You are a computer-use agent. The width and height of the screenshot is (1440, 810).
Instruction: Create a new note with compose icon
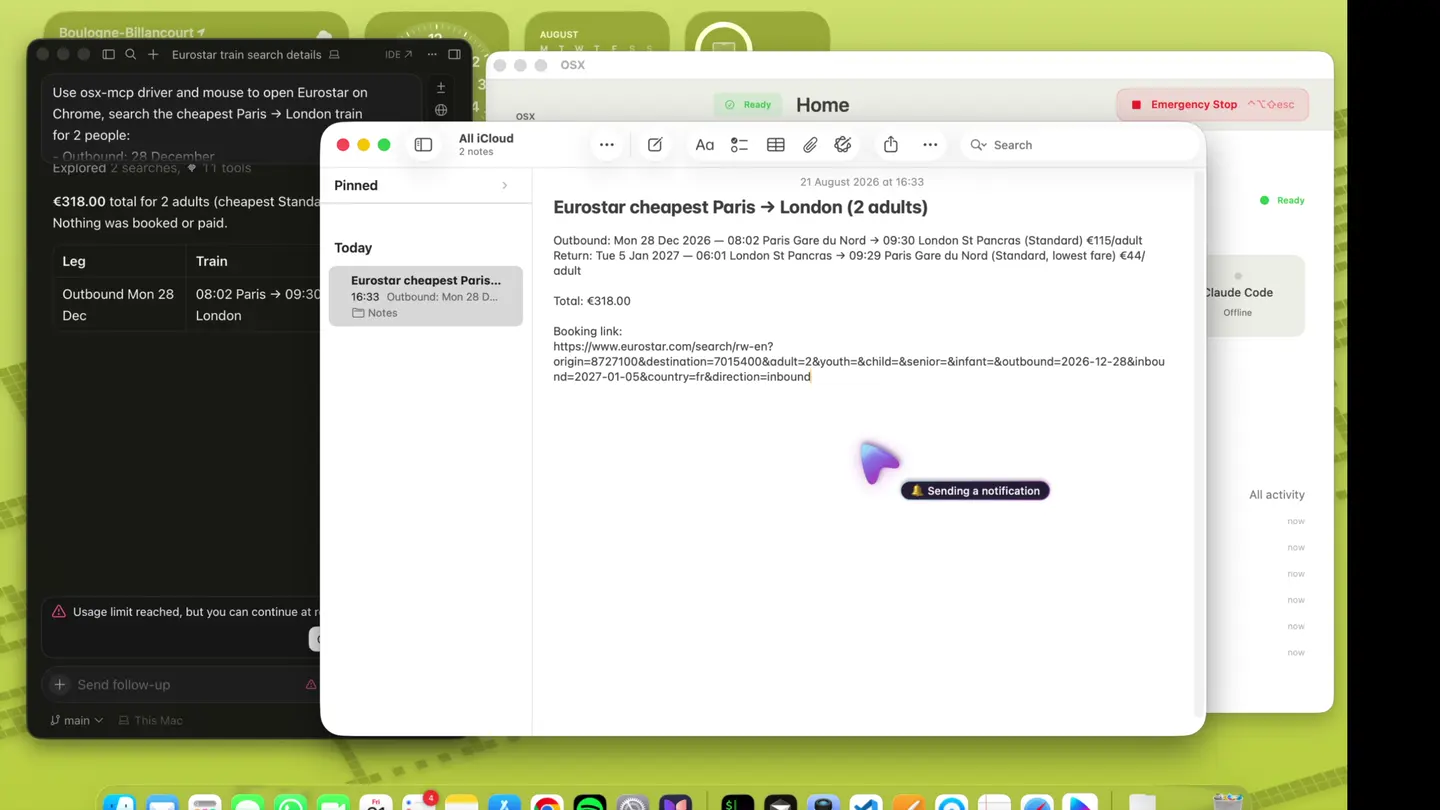pos(655,145)
